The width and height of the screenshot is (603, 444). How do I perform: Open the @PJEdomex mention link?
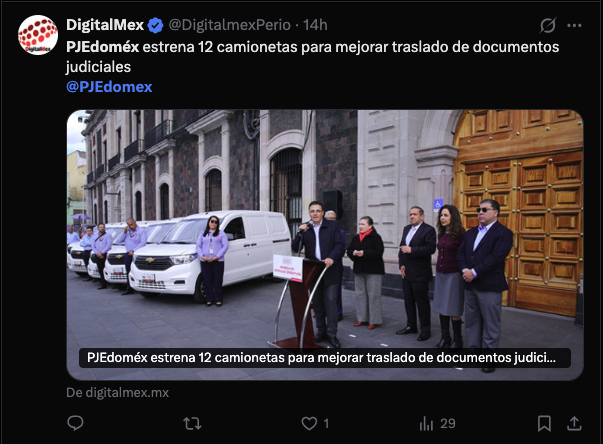pyautogui.click(x=109, y=86)
